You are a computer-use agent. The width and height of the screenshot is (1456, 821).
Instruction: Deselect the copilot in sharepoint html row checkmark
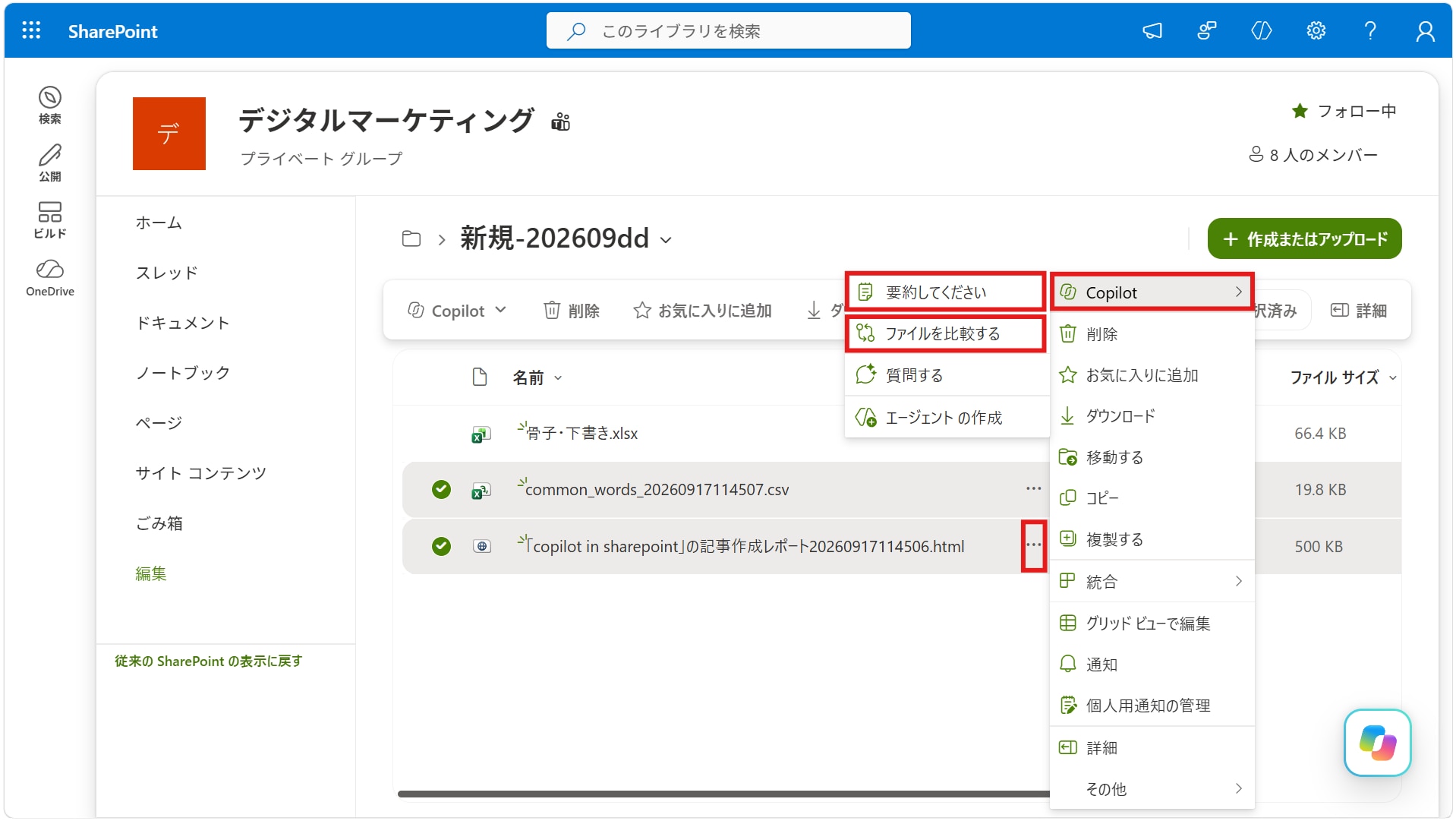pyautogui.click(x=441, y=546)
